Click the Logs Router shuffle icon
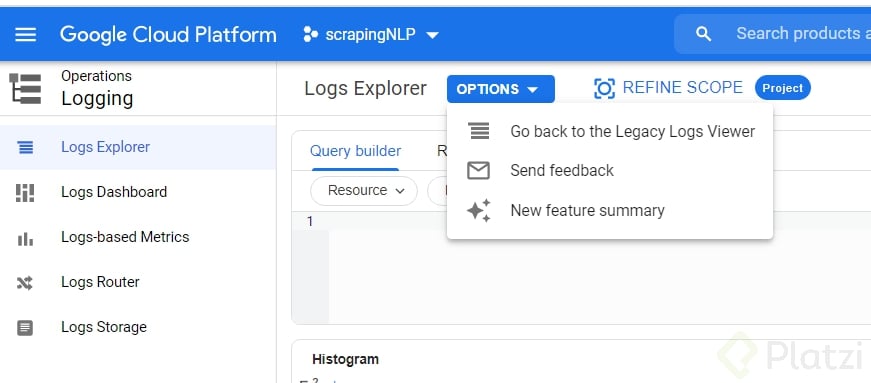 click(25, 283)
